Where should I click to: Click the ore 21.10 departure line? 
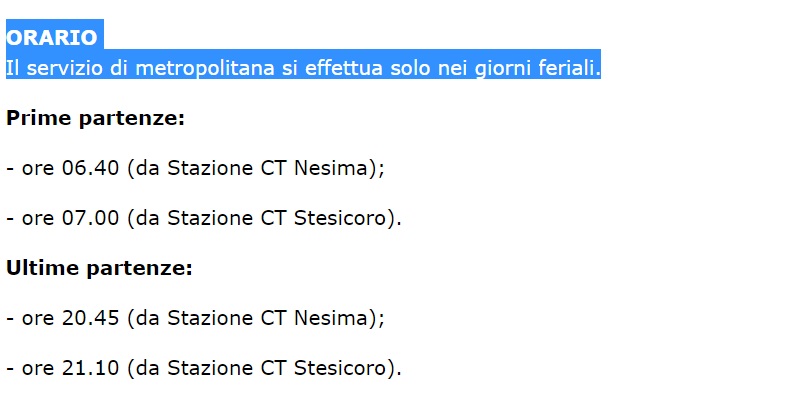coord(204,368)
